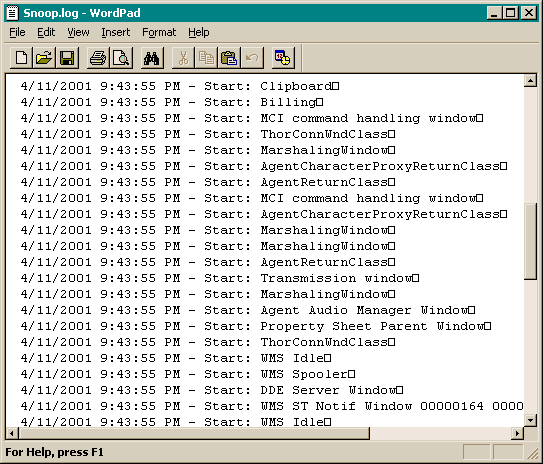
Task: Click the New document toolbar icon
Action: coord(21,58)
